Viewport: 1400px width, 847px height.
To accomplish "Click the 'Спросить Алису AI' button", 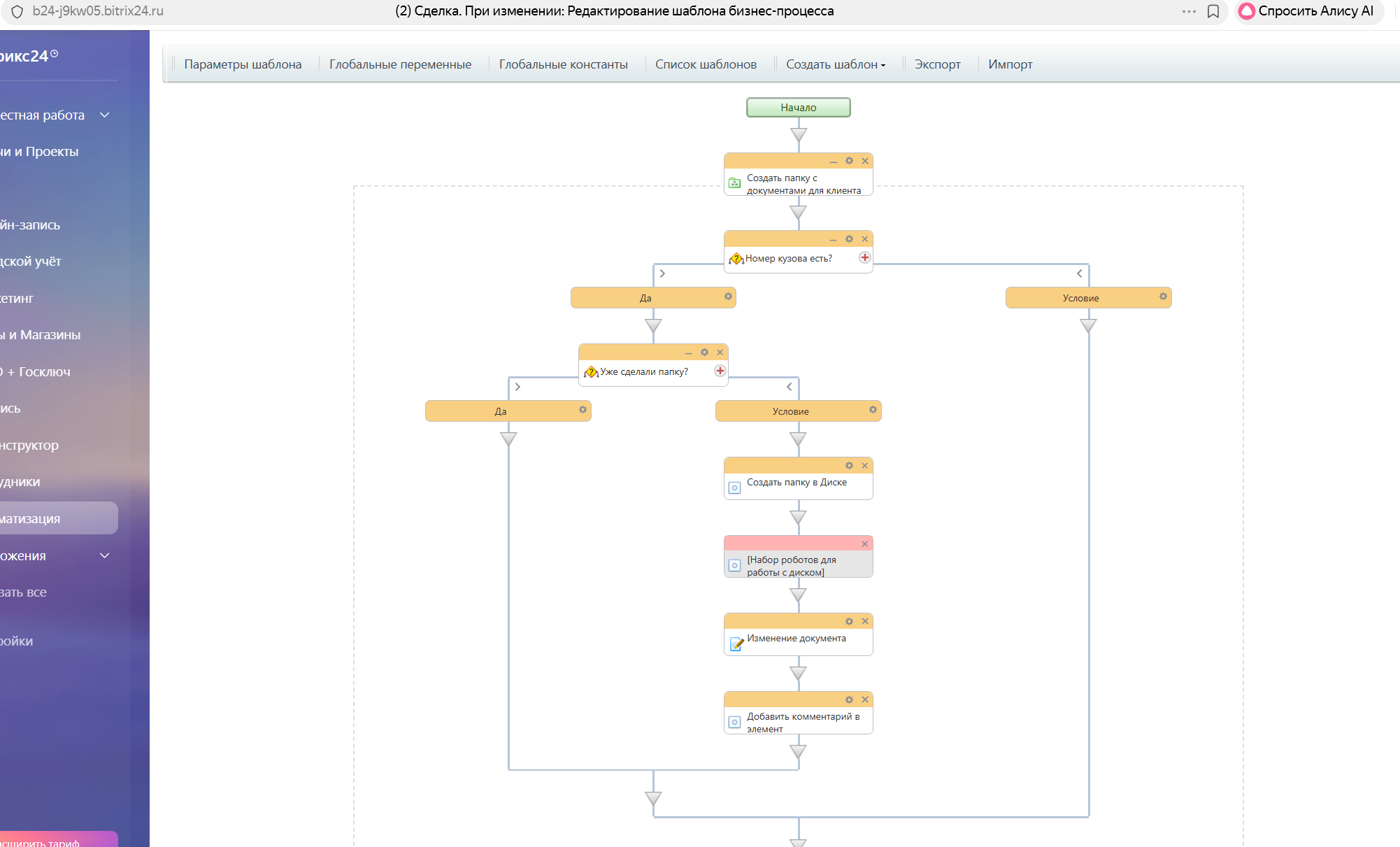I will [1306, 11].
